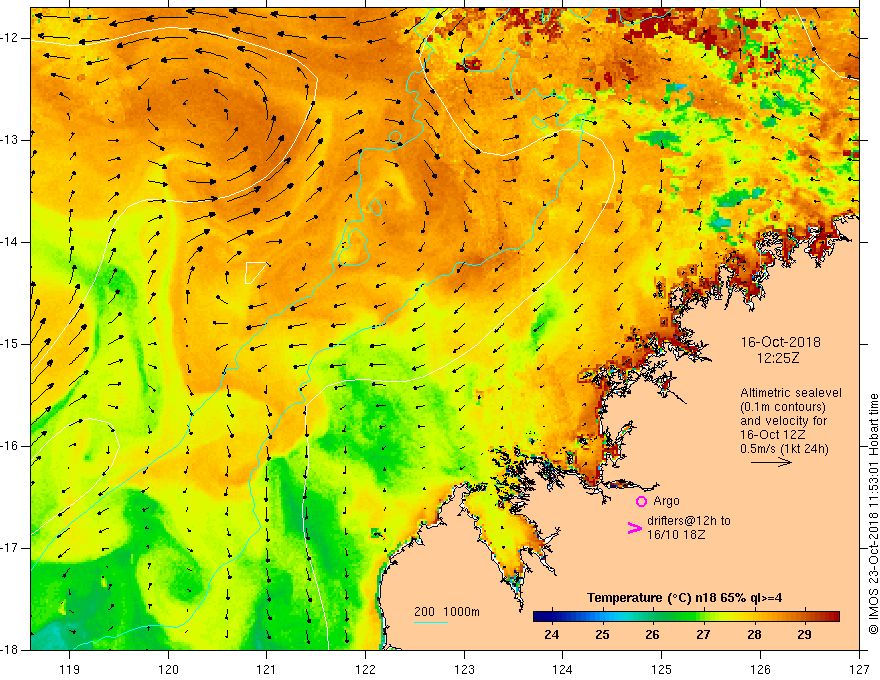This screenshot has height=680, width=880.
Task: Click the '0.5m/s (1kt 24h)' text
Action: [x=784, y=449]
